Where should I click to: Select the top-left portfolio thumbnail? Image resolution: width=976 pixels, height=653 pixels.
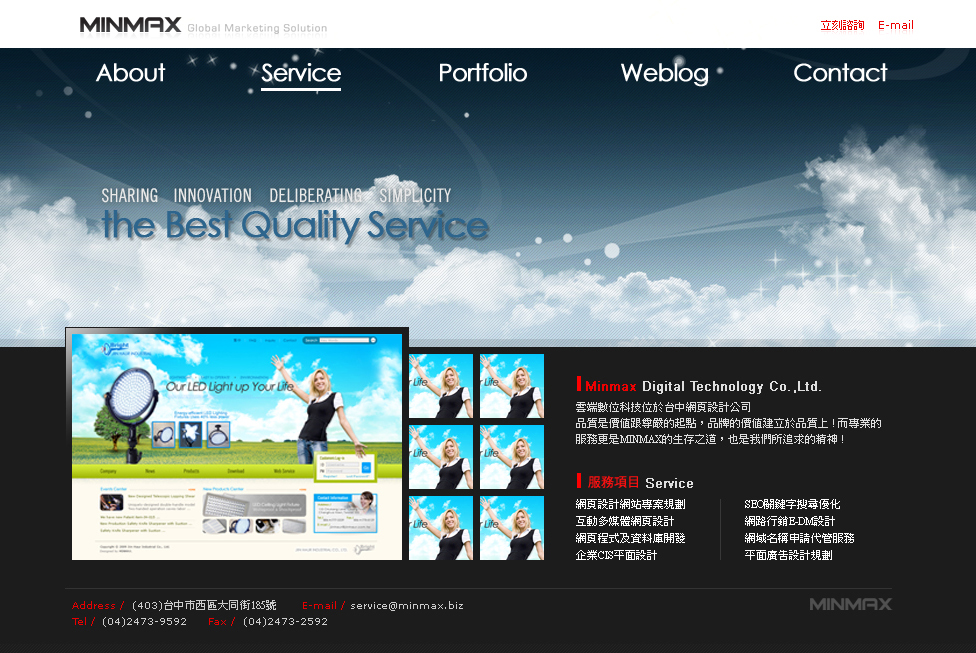[x=441, y=386]
